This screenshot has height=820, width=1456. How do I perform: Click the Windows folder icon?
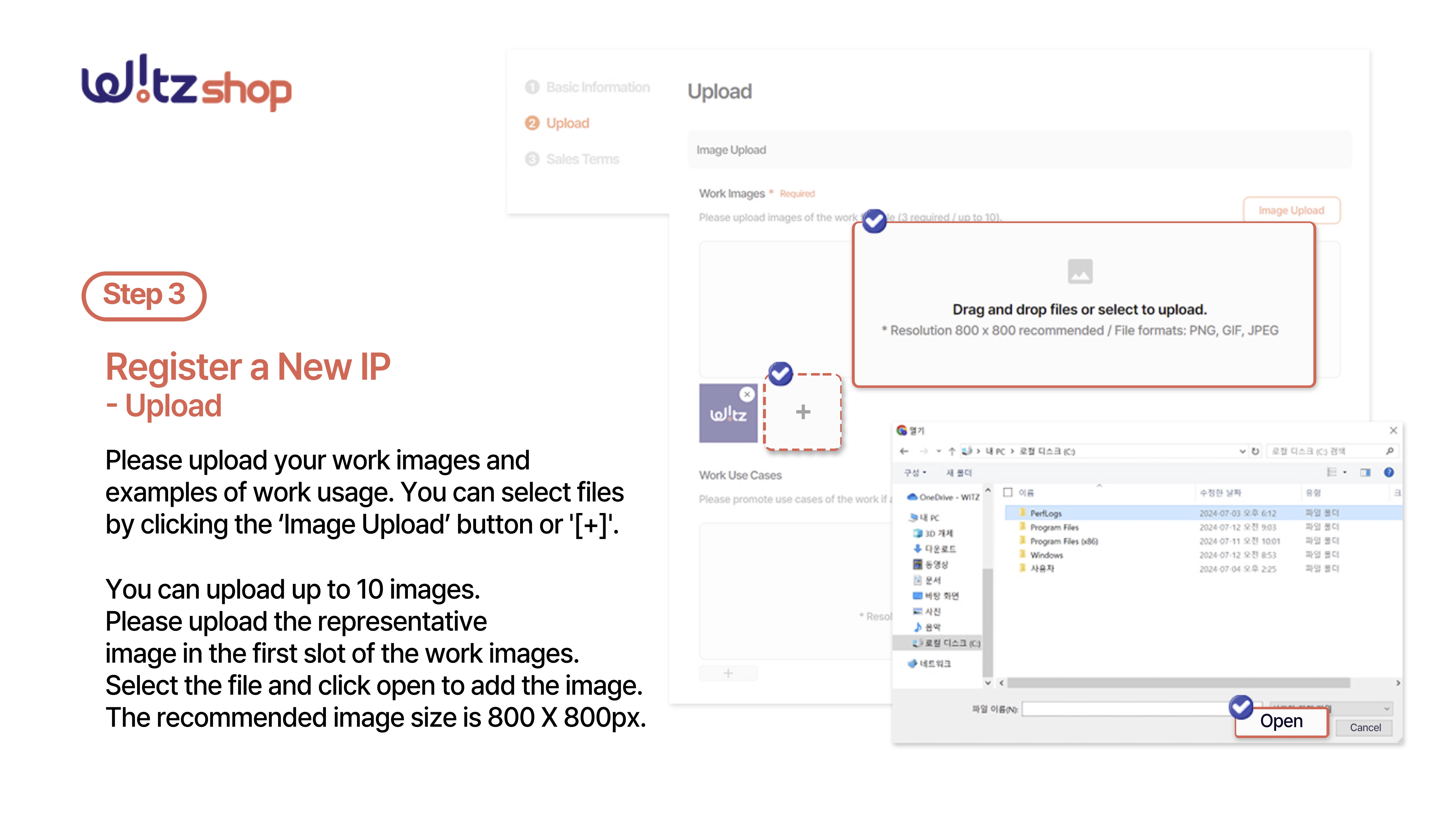pyautogui.click(x=1022, y=554)
